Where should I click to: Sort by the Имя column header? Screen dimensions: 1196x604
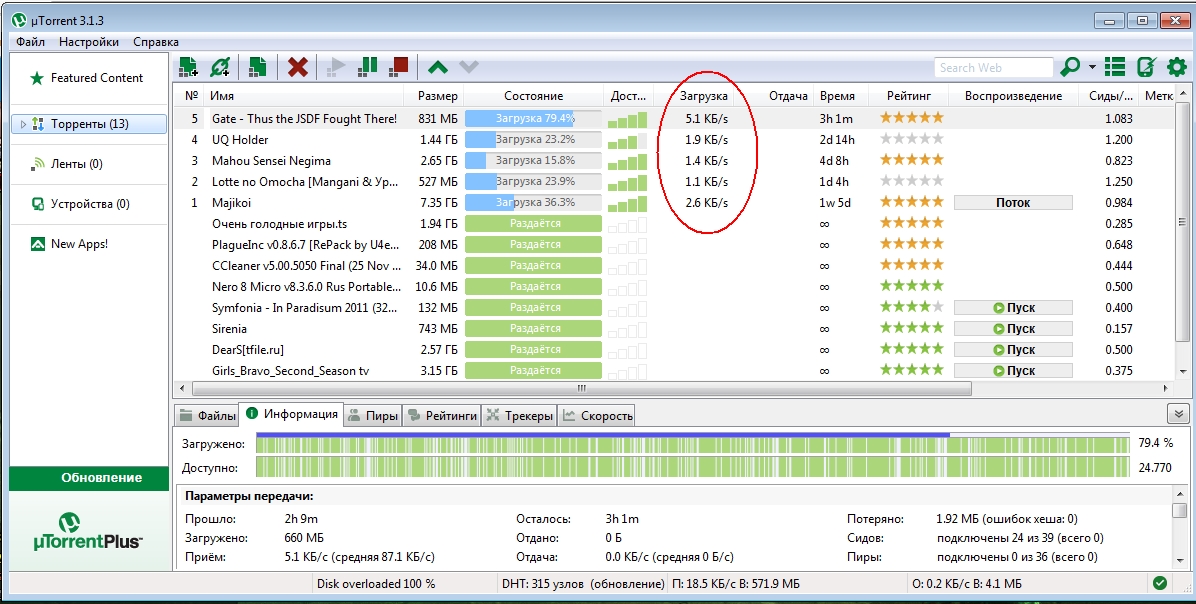click(304, 96)
